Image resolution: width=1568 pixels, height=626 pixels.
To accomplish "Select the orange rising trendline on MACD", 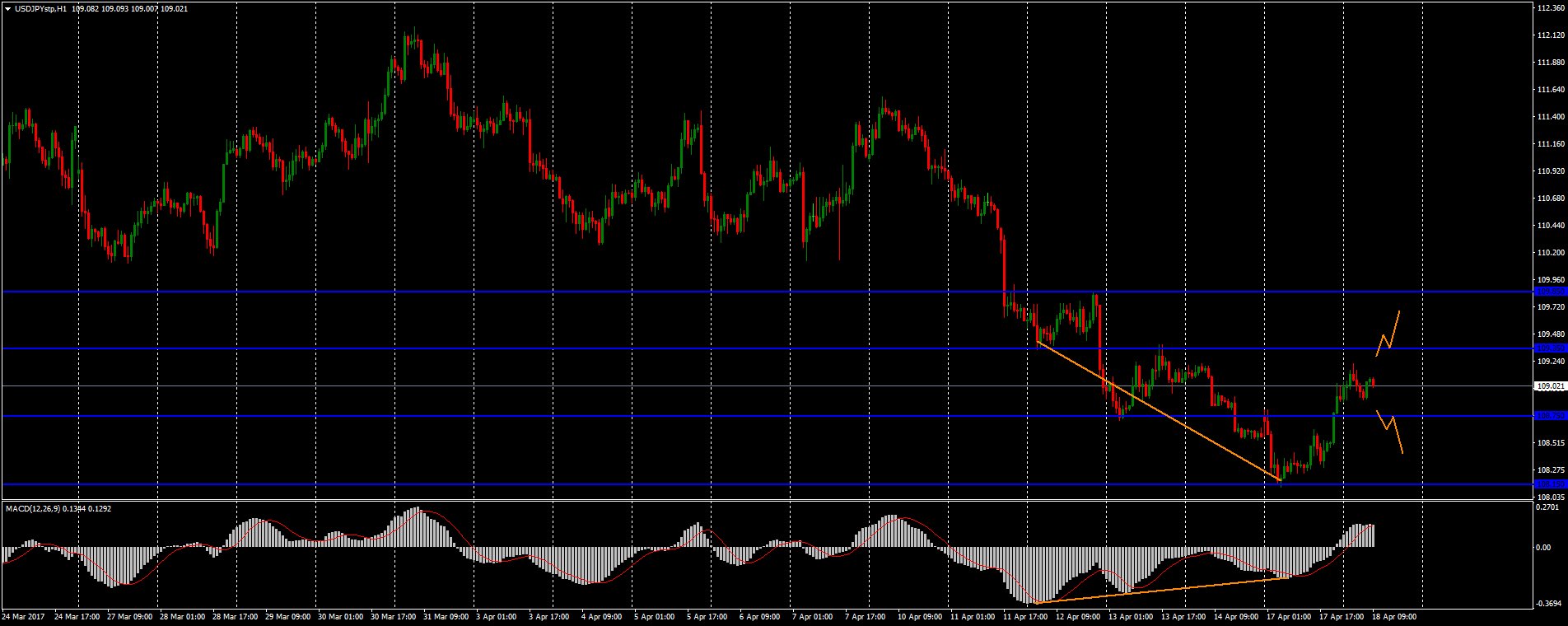I will pyautogui.click(x=1163, y=591).
